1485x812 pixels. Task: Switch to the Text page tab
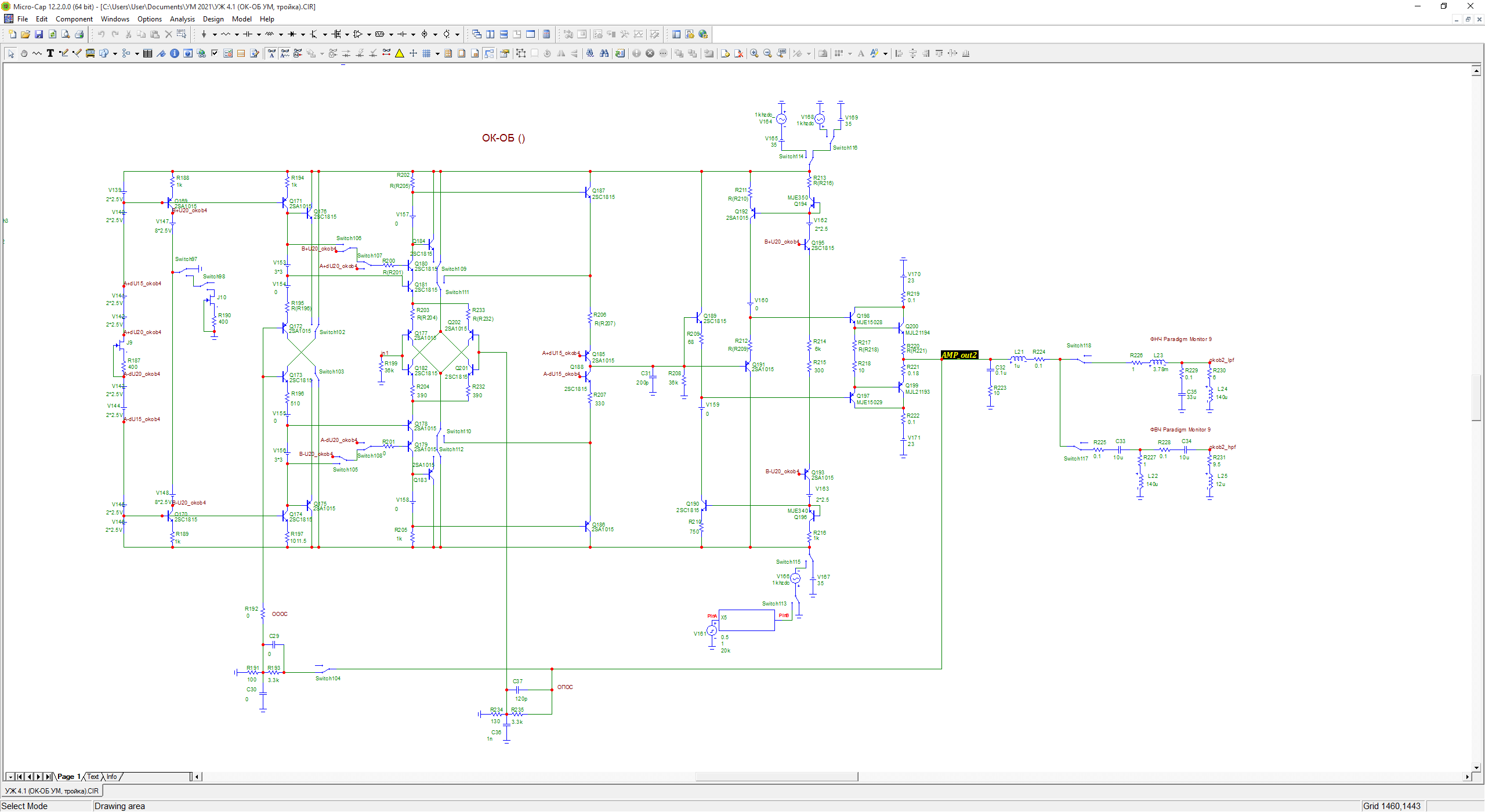(x=93, y=777)
